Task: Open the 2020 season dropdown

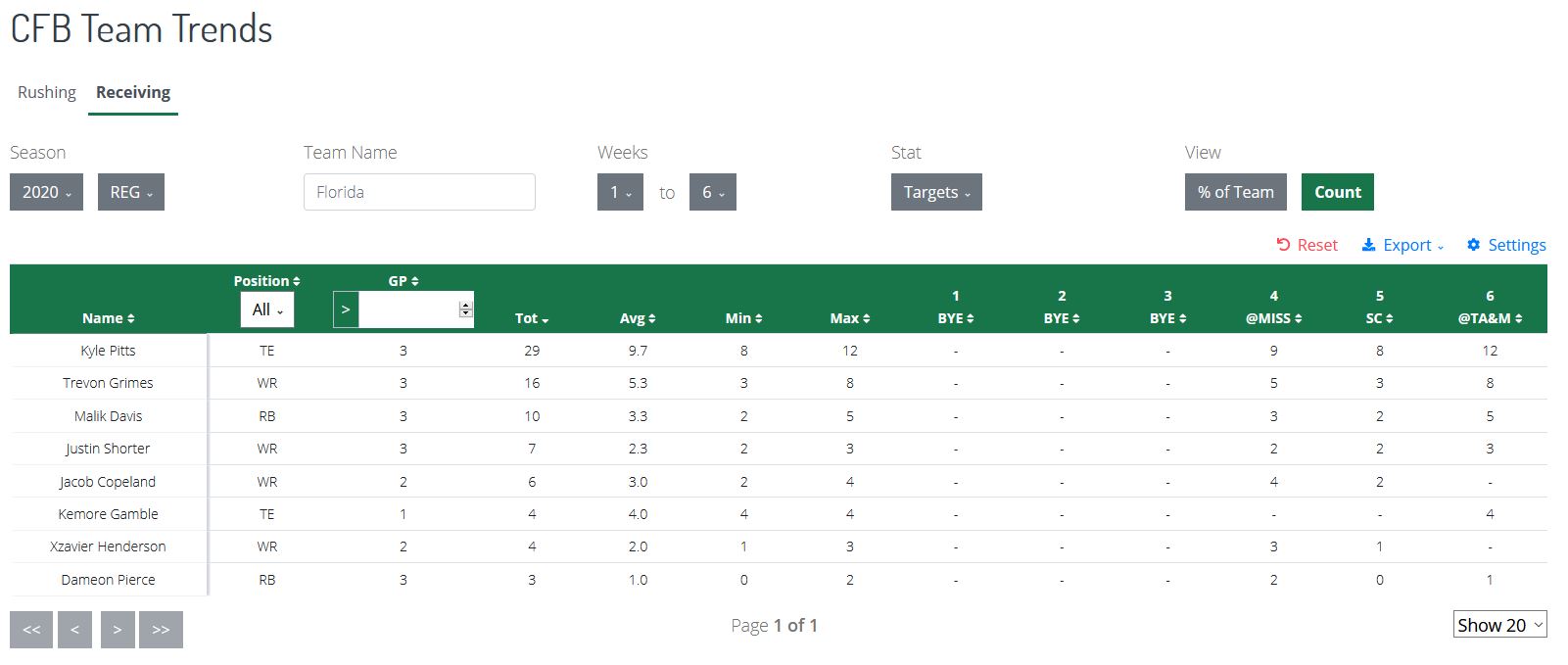Action: pos(46,192)
